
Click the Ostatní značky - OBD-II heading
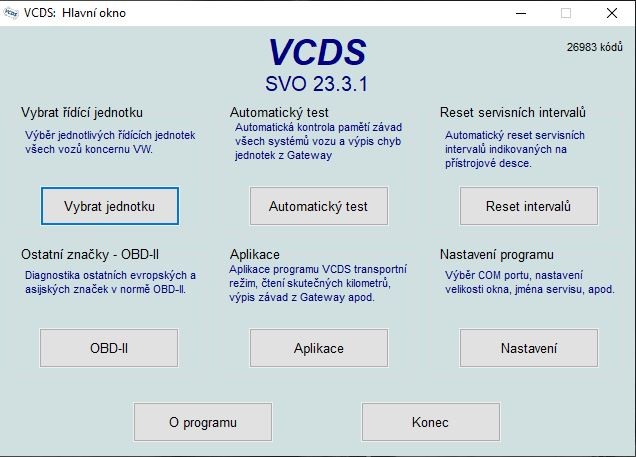point(90,254)
